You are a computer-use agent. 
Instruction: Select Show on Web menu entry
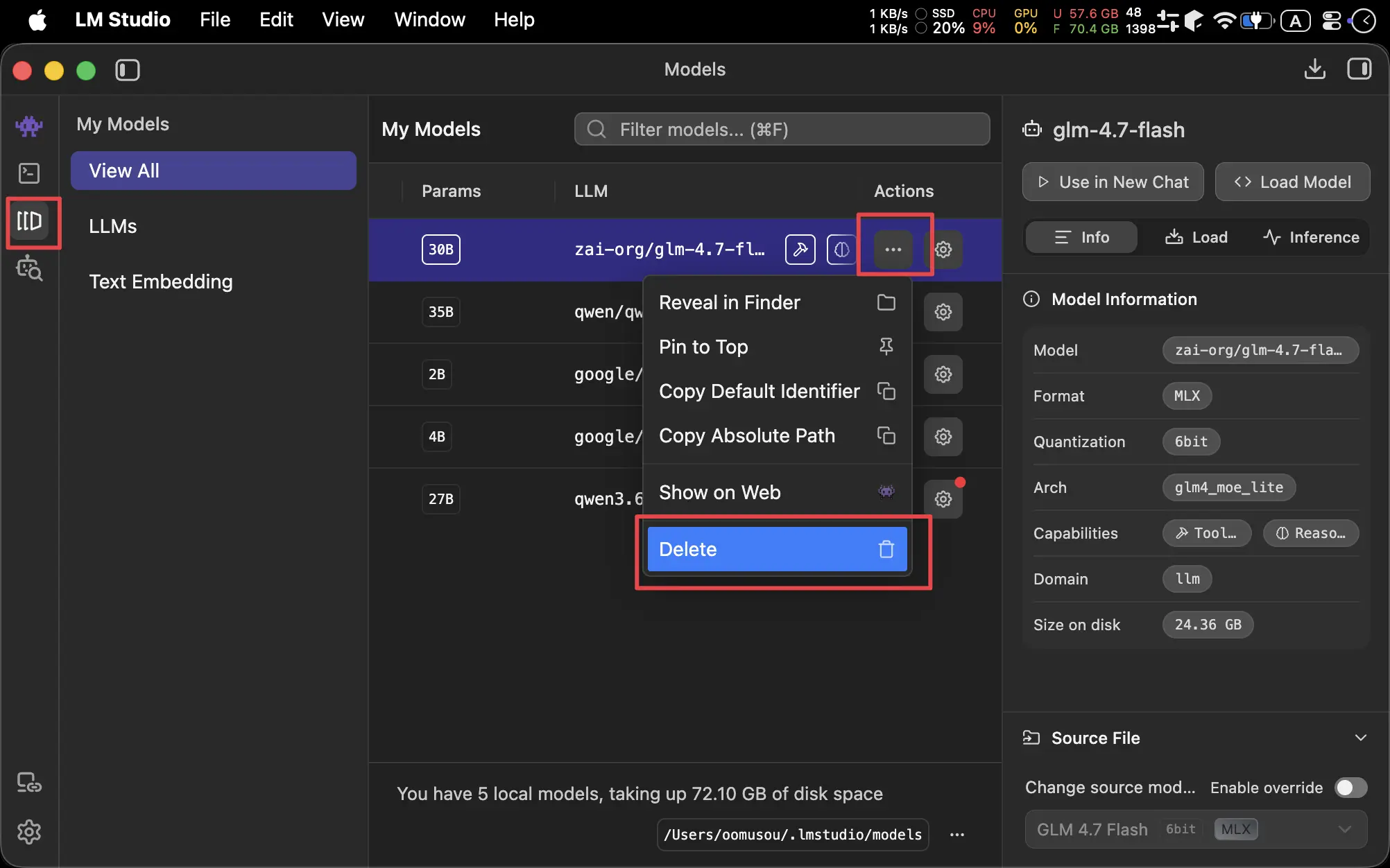coord(777,492)
